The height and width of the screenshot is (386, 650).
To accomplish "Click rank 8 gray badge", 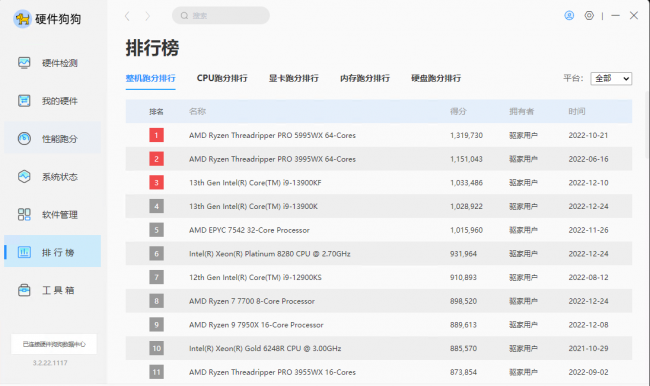I will click(x=156, y=301).
